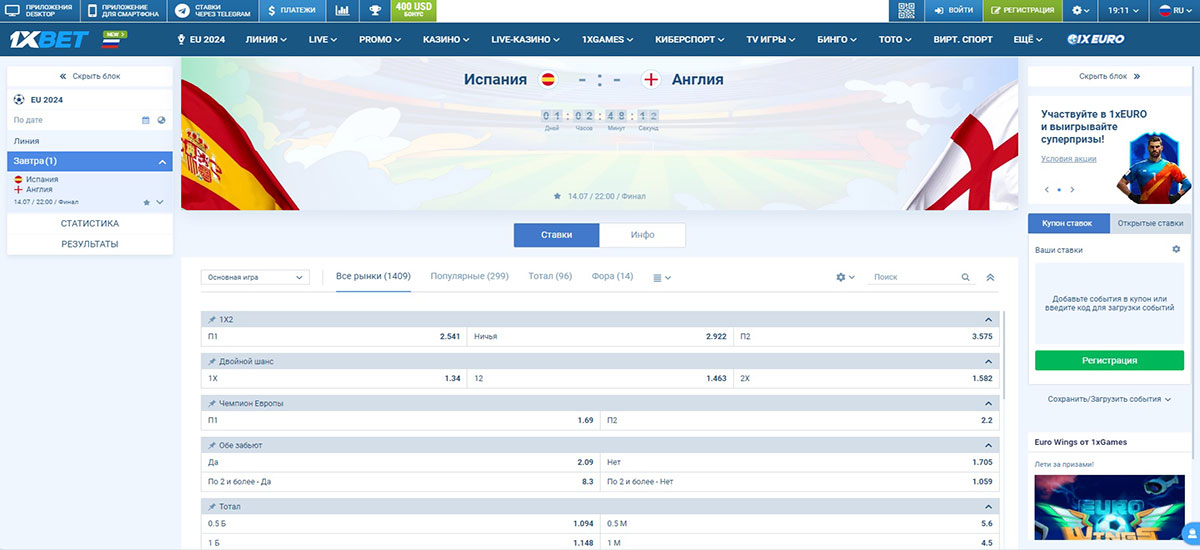
Task: Favorite the Испания–Англия match in sidebar
Action: 147,202
